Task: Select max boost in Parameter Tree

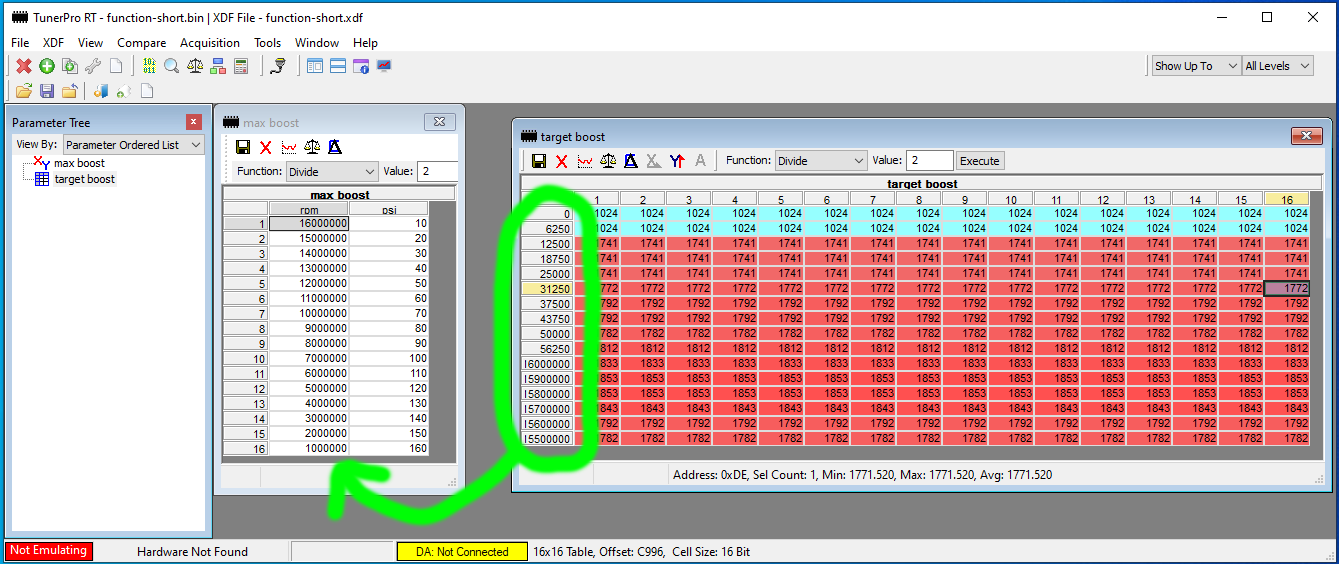Action: click(79, 163)
